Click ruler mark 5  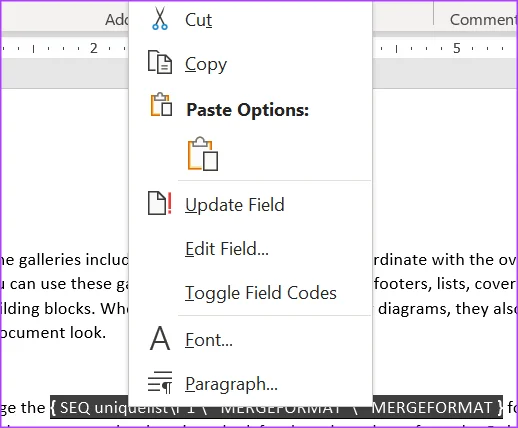457,48
